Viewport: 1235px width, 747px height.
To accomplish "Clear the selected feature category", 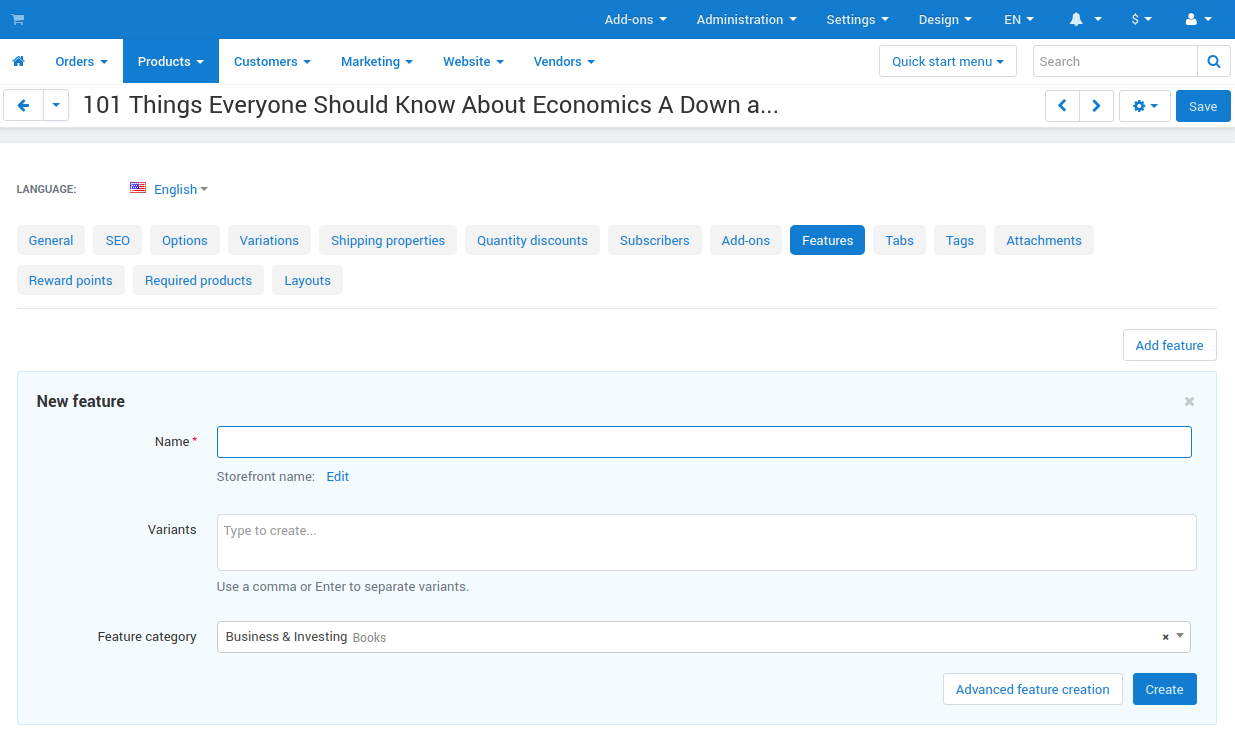I will coord(1165,637).
